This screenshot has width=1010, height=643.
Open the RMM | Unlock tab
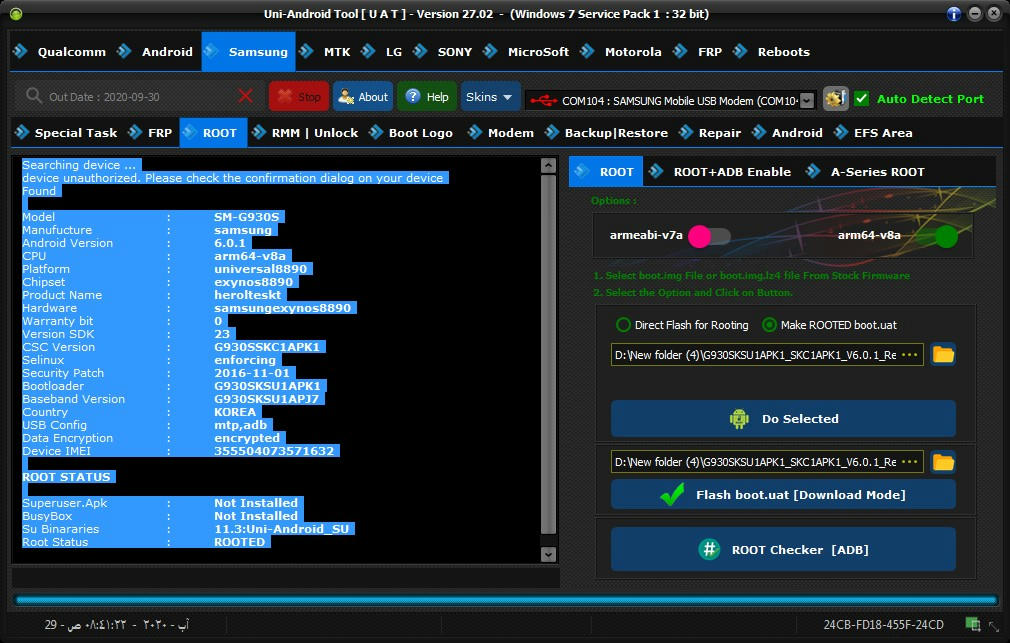click(x=305, y=133)
